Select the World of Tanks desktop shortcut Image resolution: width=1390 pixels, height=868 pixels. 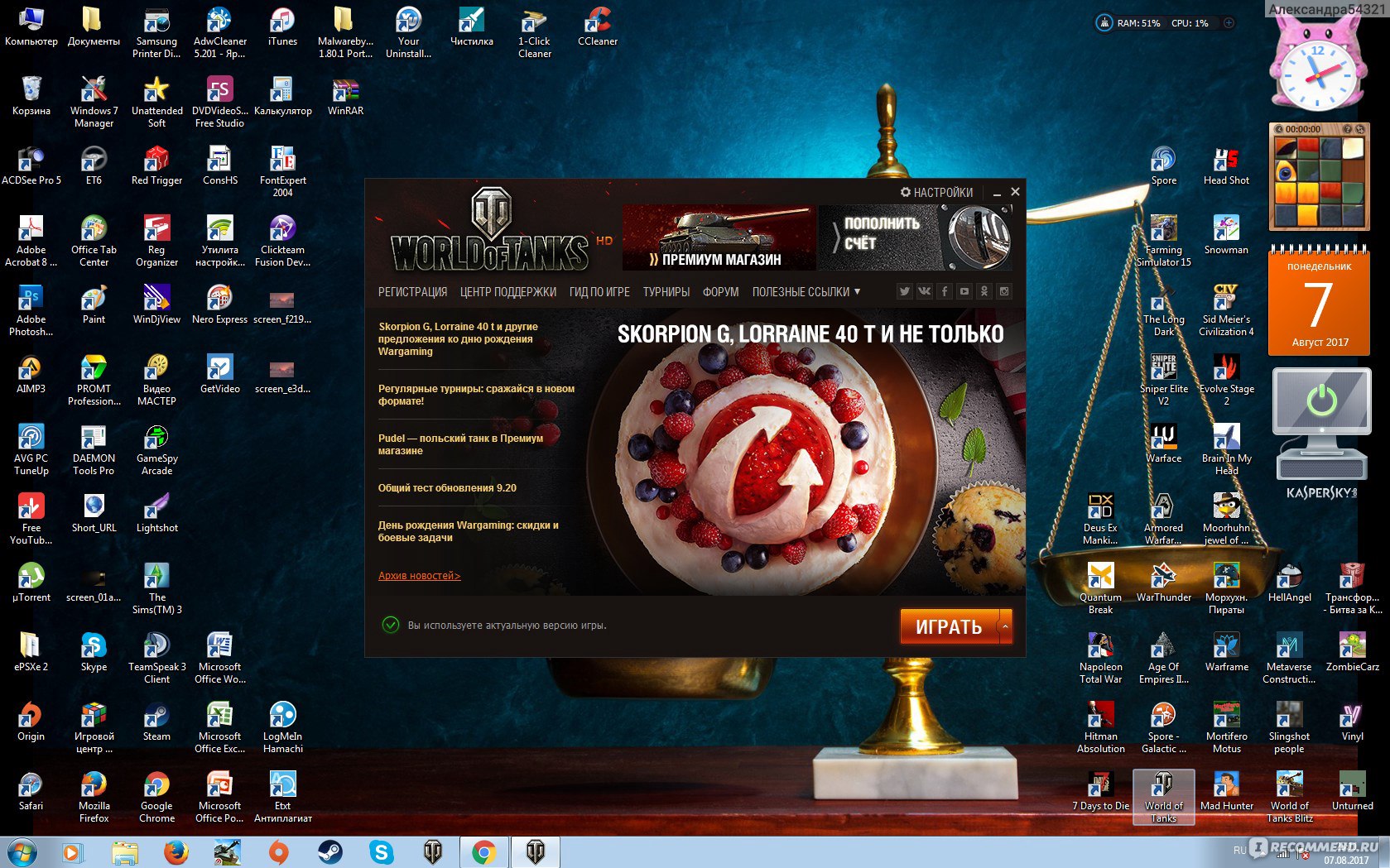[1163, 797]
